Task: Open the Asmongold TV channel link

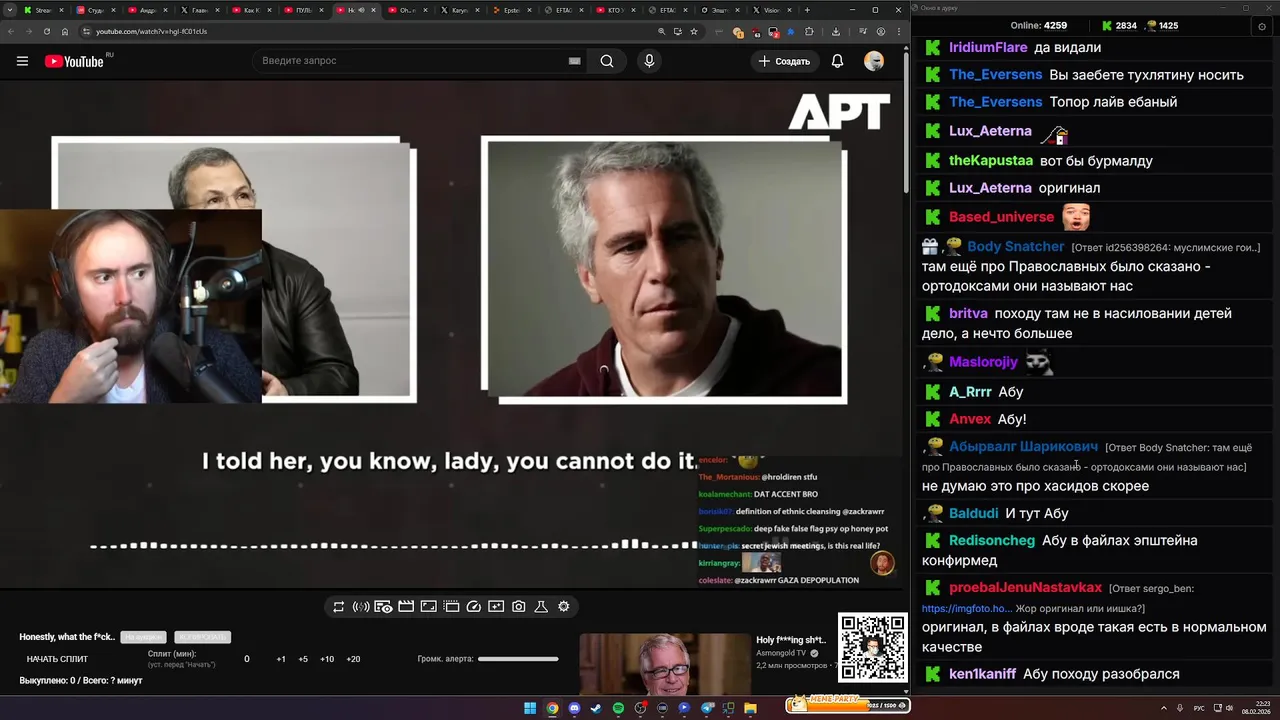Action: (x=781, y=653)
